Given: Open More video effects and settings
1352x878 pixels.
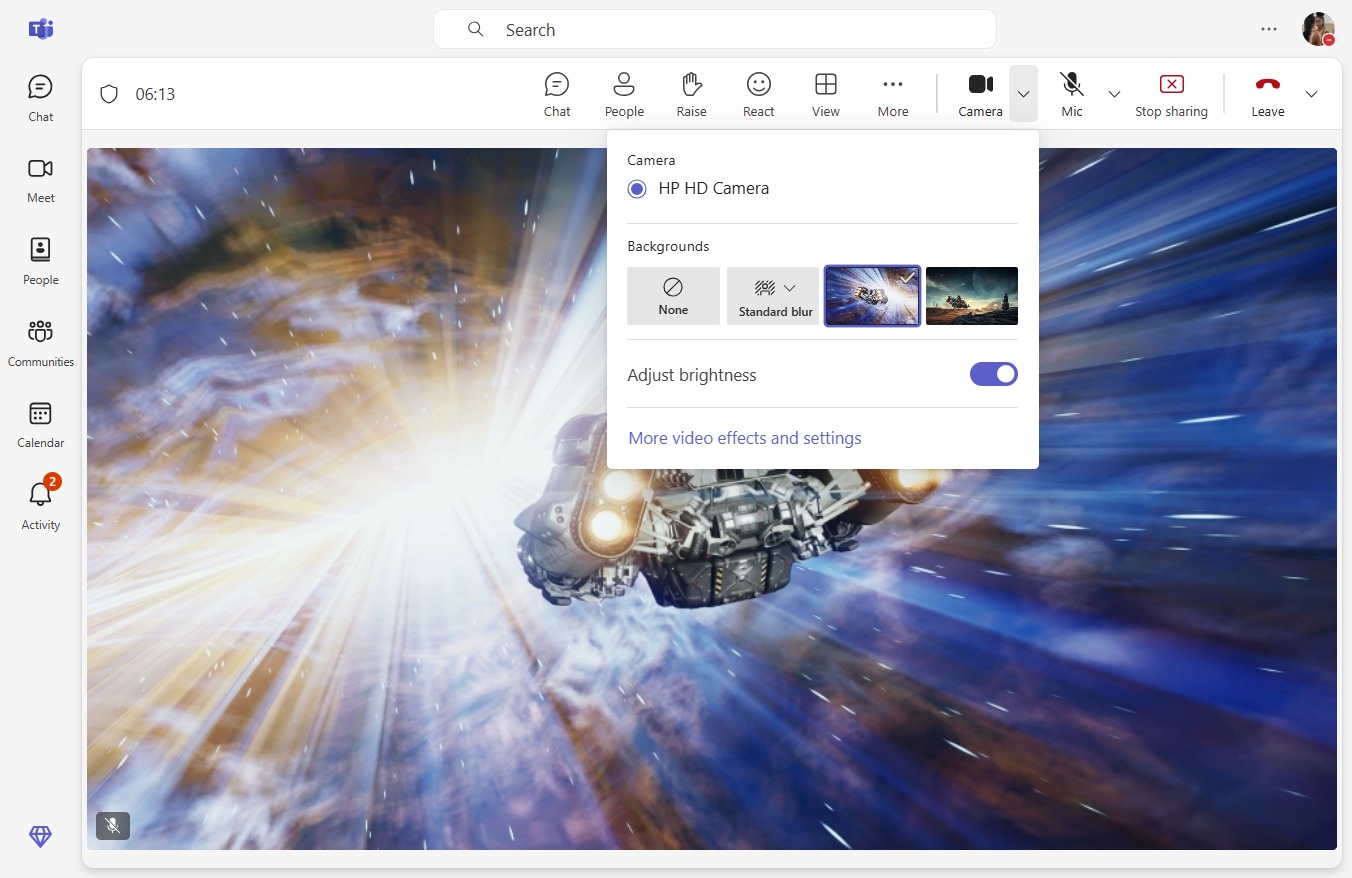Looking at the screenshot, I should click(745, 438).
